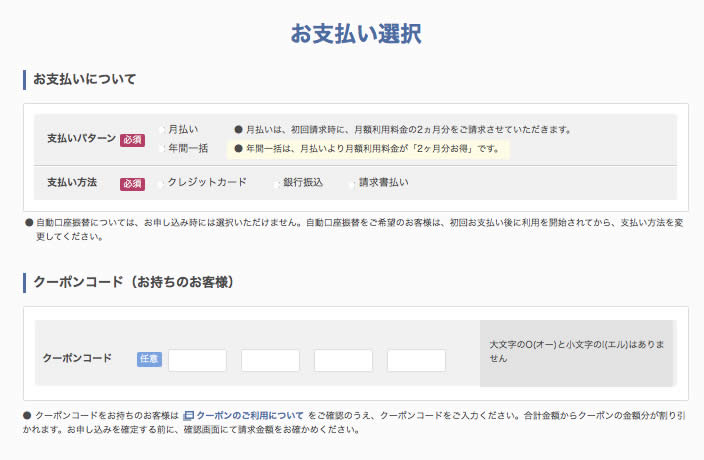
Task: Click the お支払い選択 page title
Action: pyautogui.click(x=355, y=33)
